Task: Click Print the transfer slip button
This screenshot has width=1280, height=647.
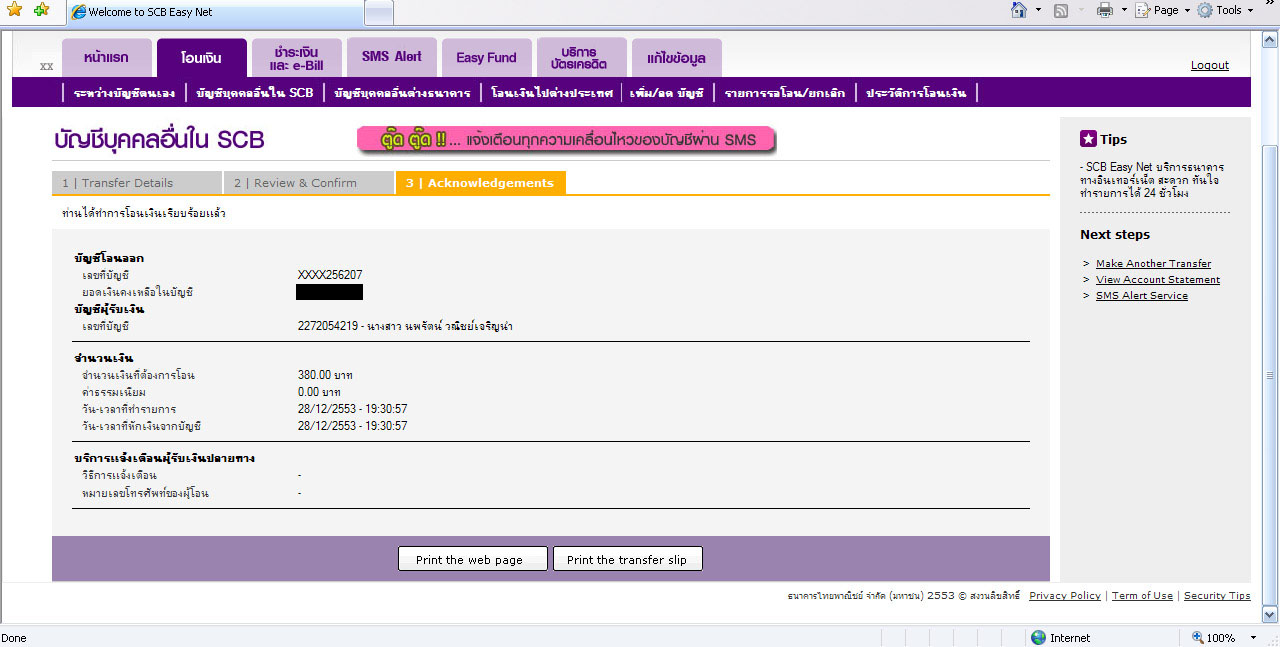Action: (x=628, y=559)
